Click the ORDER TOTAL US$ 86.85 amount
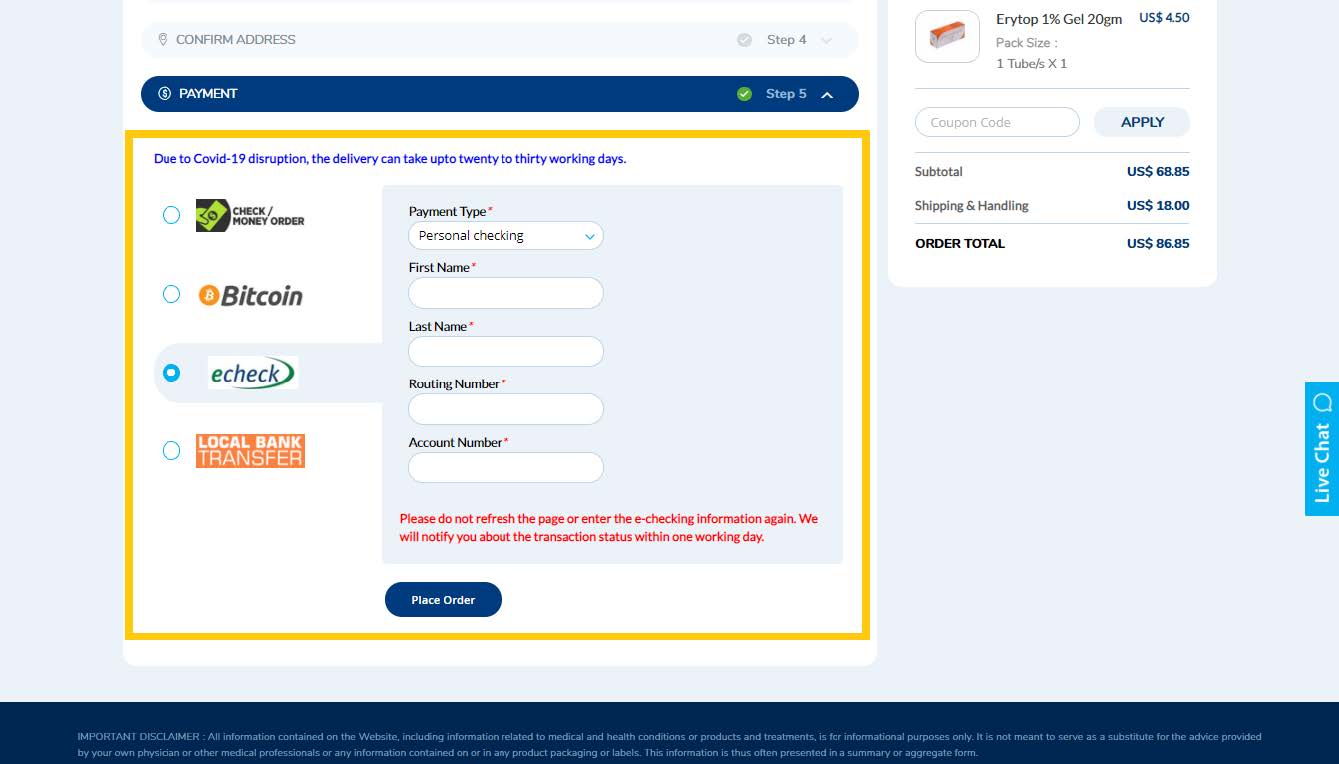1339x764 pixels. [1158, 243]
